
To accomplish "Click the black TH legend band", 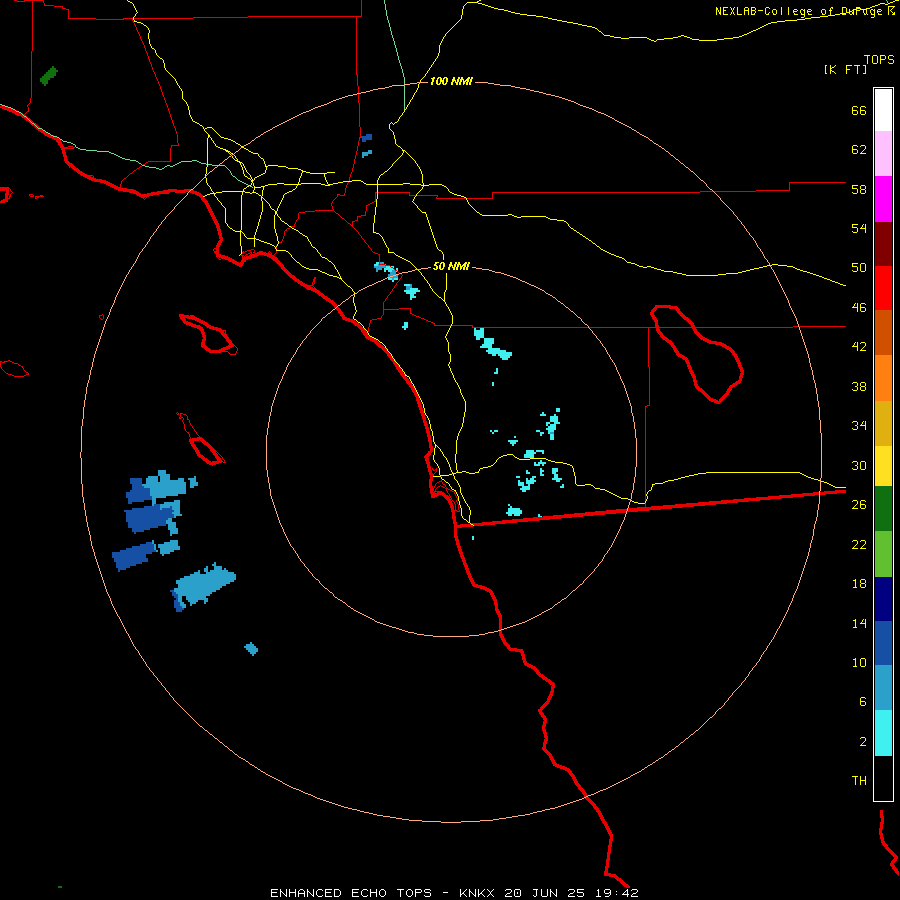I will (883, 778).
